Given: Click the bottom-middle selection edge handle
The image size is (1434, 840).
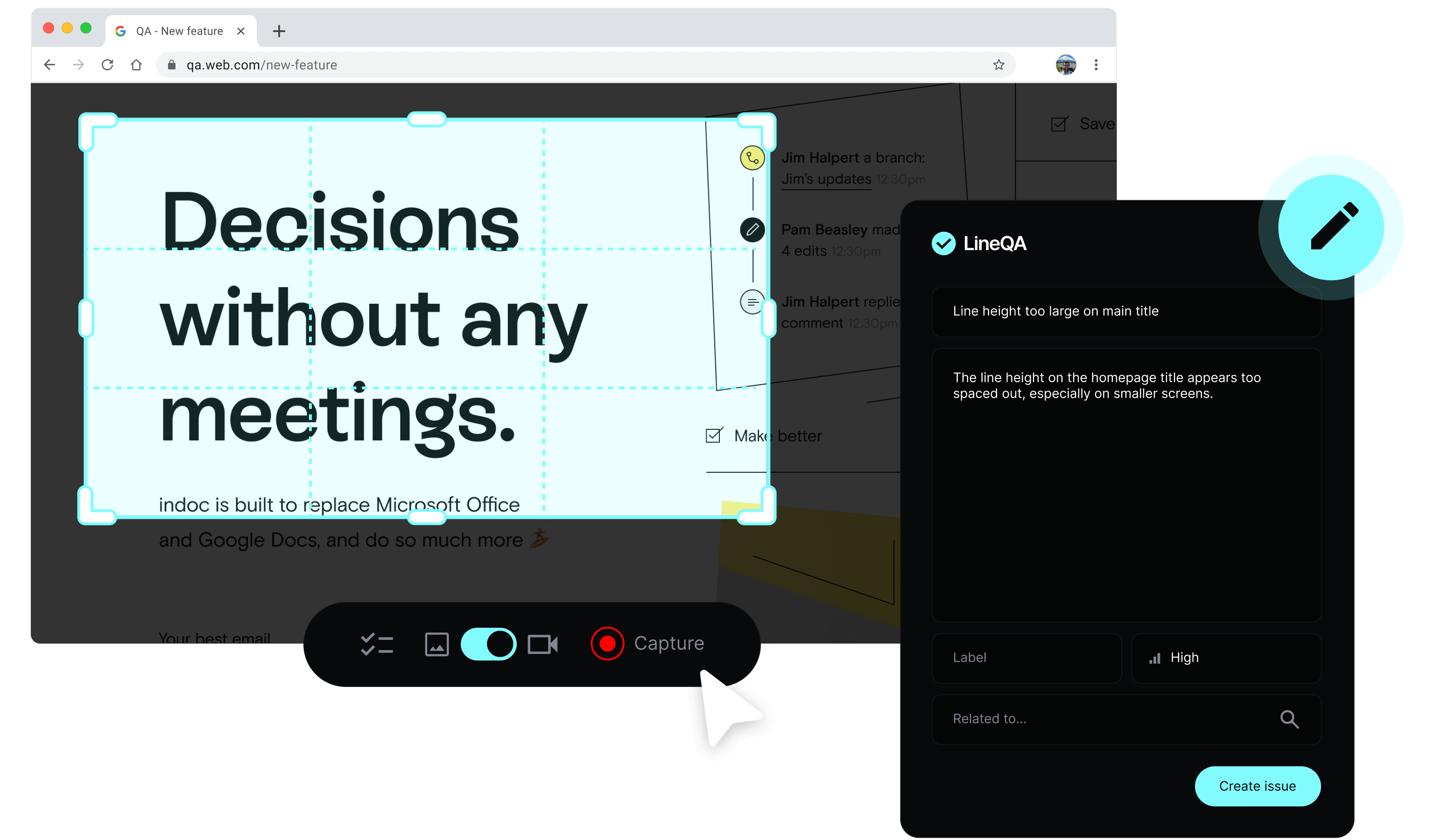Looking at the screenshot, I should click(x=427, y=518).
